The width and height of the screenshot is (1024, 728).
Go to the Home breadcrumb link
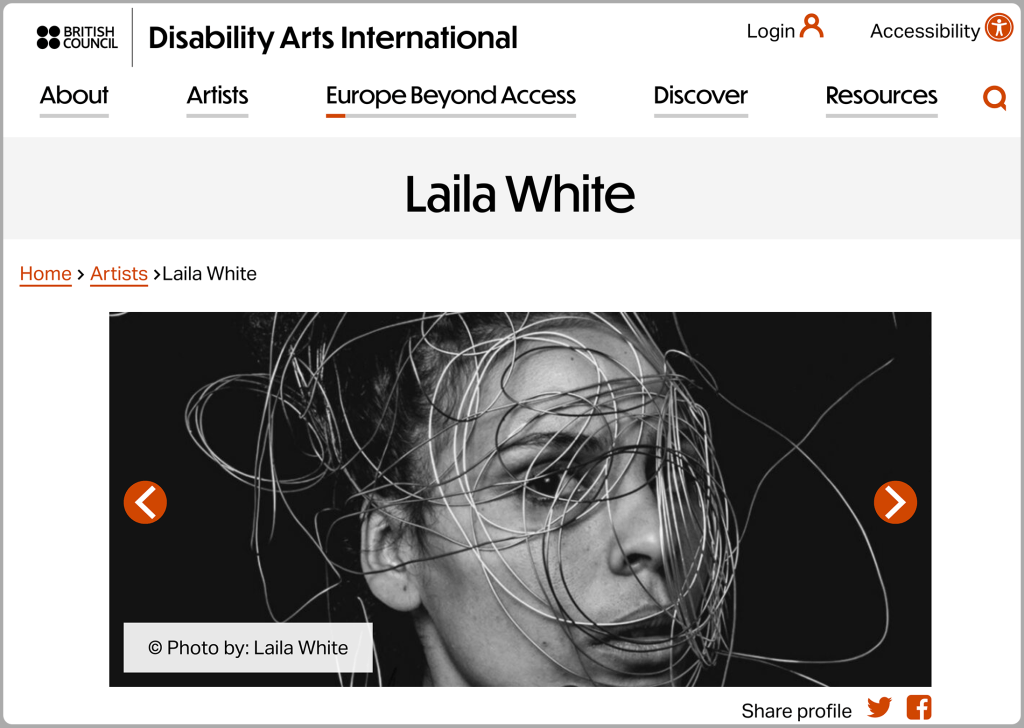coord(46,274)
